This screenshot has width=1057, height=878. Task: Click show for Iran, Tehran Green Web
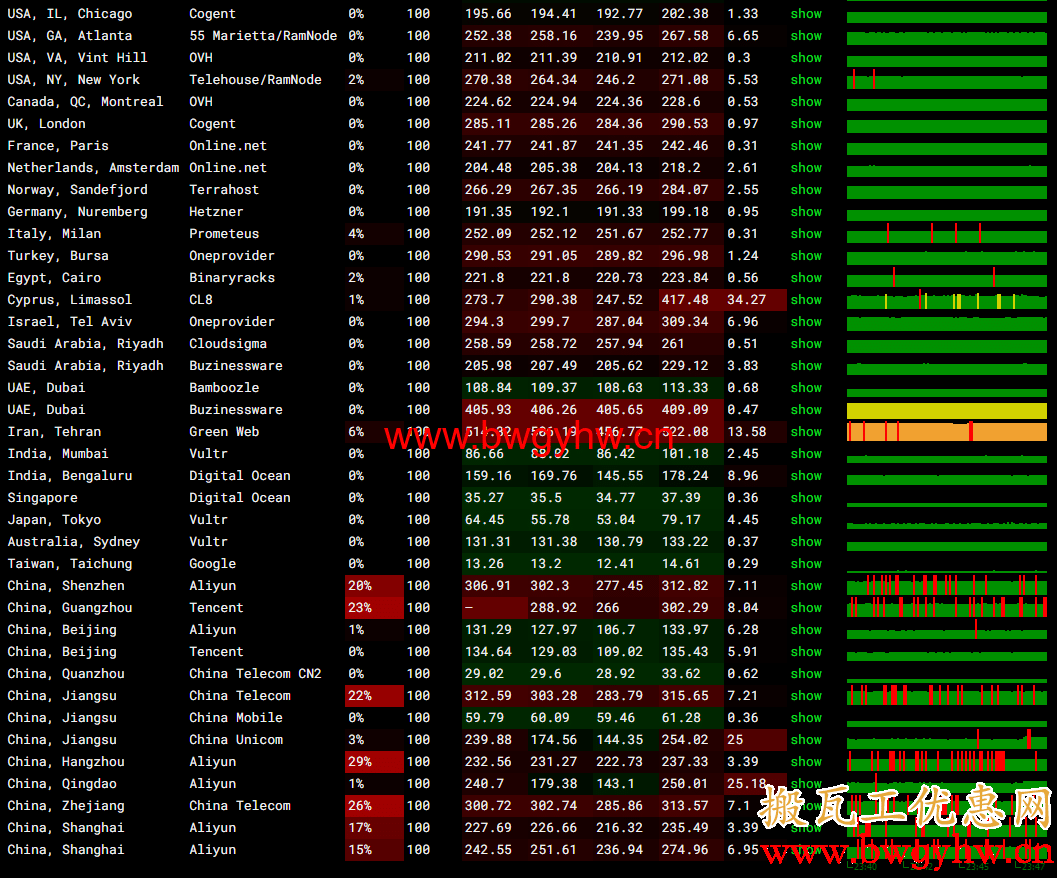click(x=806, y=432)
